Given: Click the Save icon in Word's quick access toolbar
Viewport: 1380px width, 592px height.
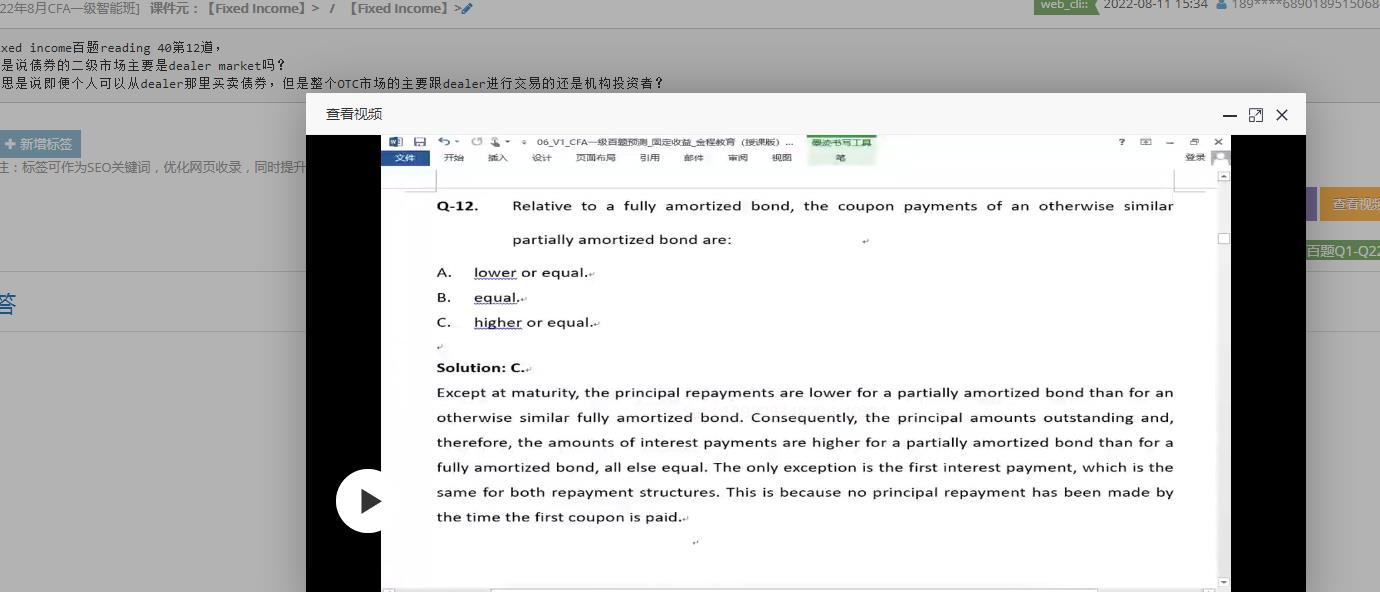Looking at the screenshot, I should 419,142.
